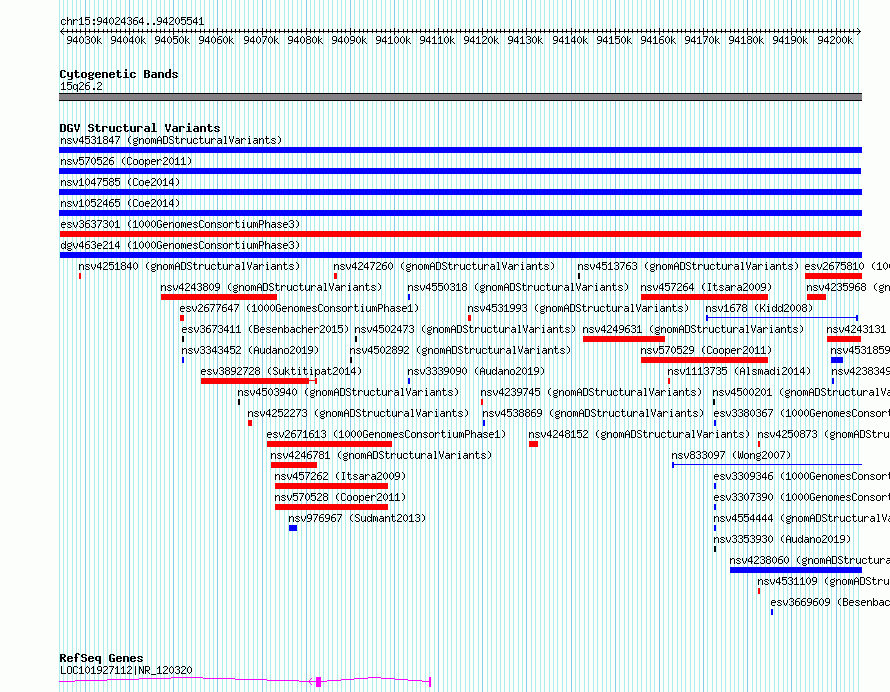Click nsv4502473 gnomAD variant label
This screenshot has width=890, height=692.
pyautogui.click(x=465, y=329)
